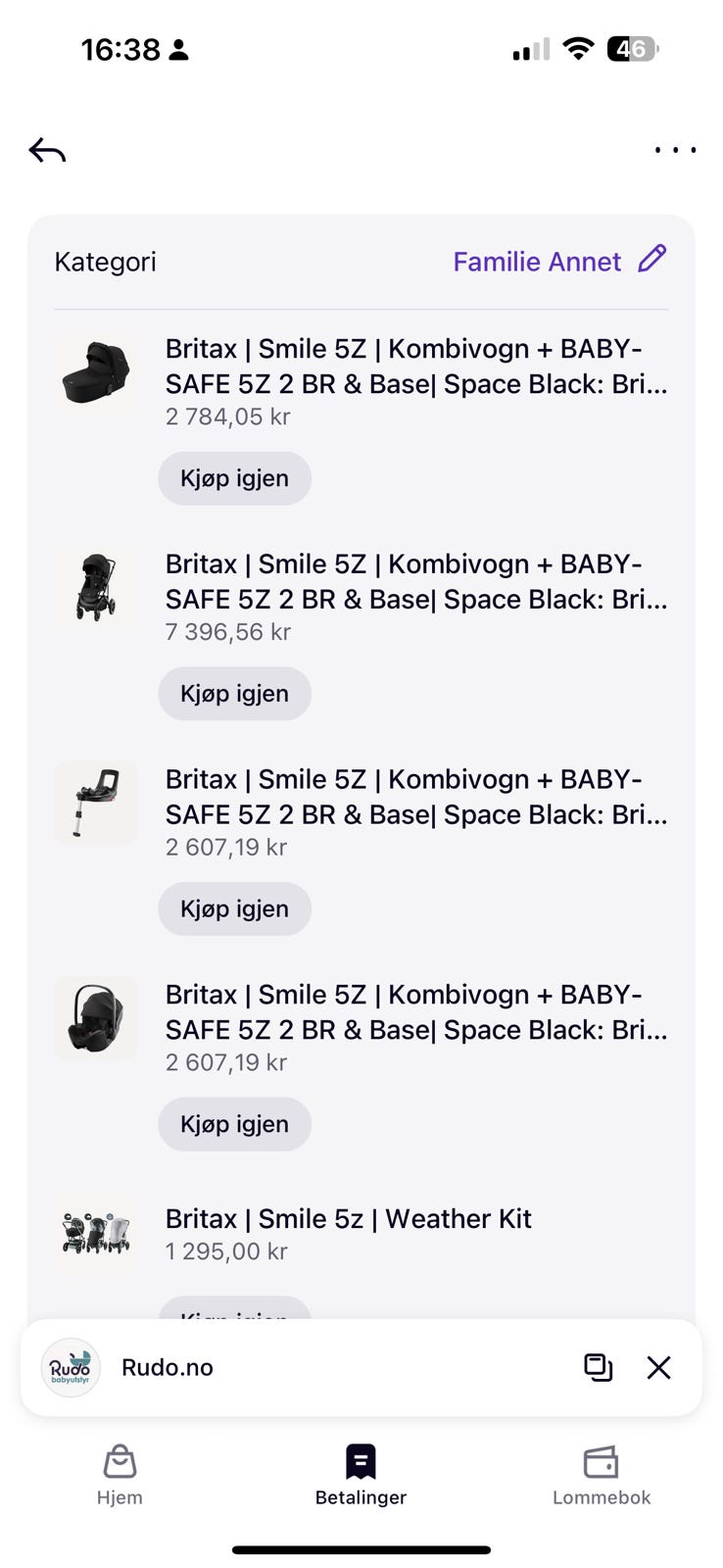Tap the Weather Kit product thumbnail
This screenshot has height=1568, width=723.
pyautogui.click(x=95, y=1233)
